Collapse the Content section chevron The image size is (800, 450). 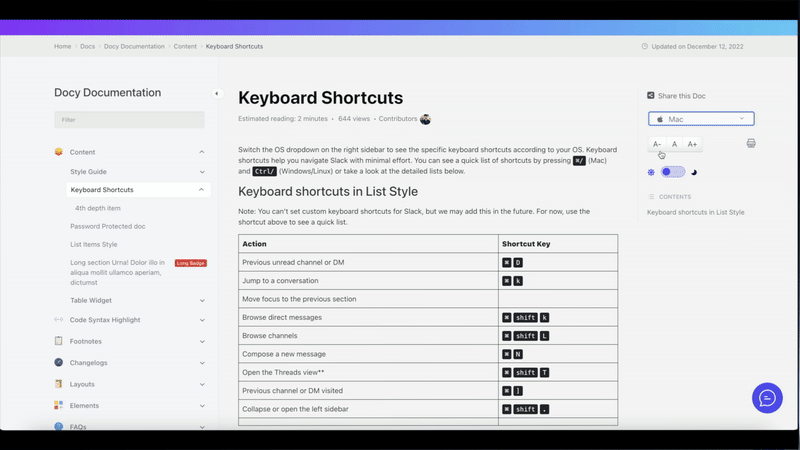tap(202, 152)
